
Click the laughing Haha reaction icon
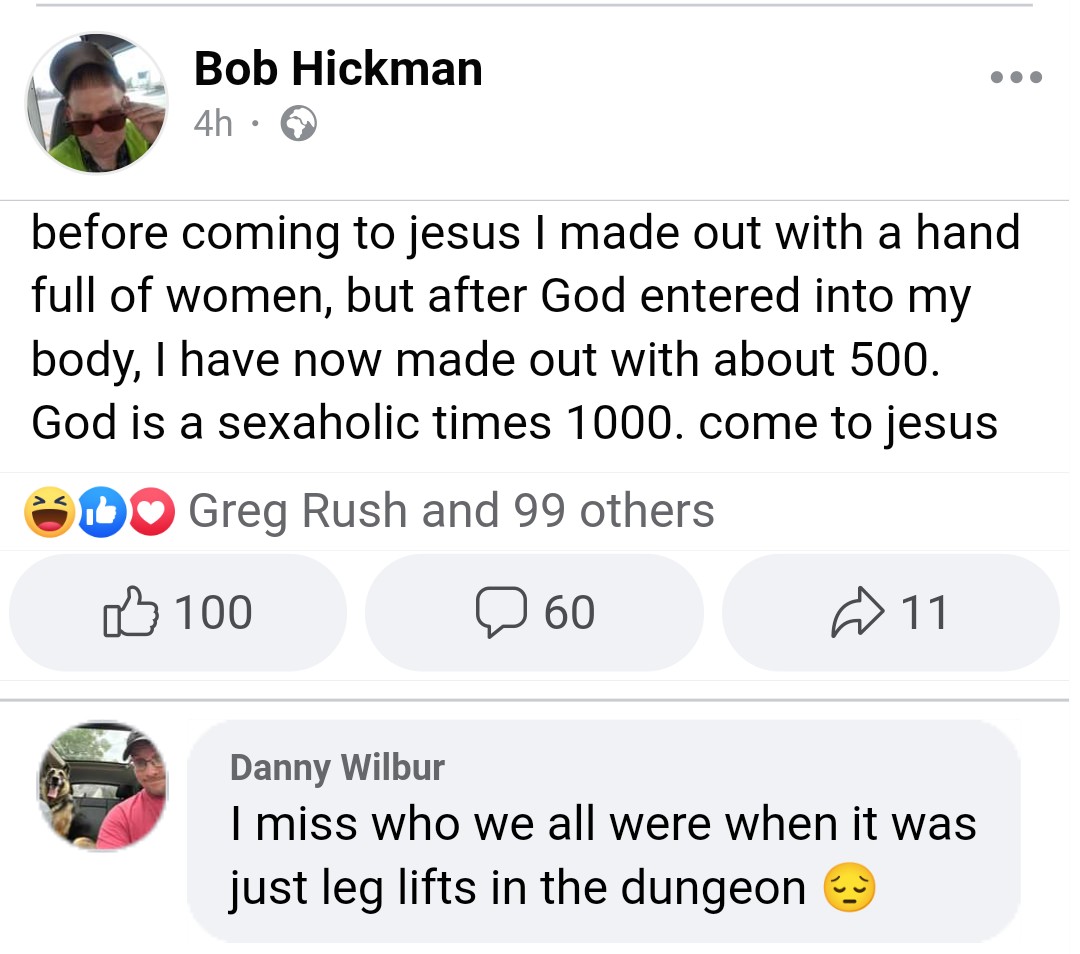coord(46,511)
